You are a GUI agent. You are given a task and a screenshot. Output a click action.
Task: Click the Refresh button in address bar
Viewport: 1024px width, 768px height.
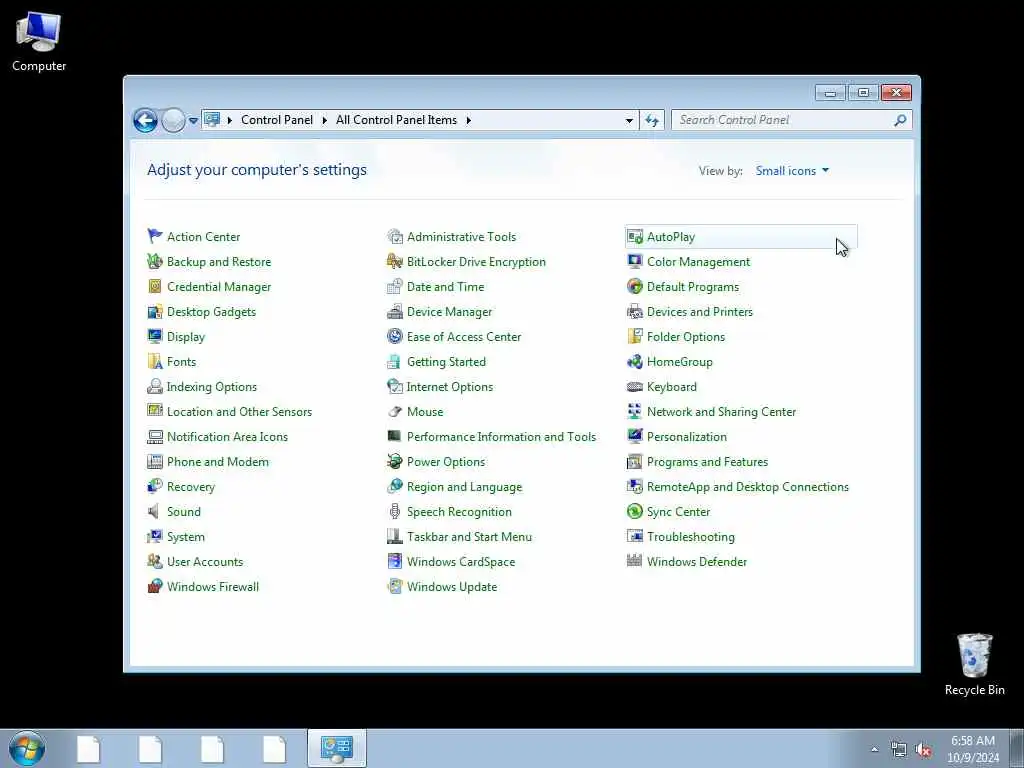(x=652, y=120)
